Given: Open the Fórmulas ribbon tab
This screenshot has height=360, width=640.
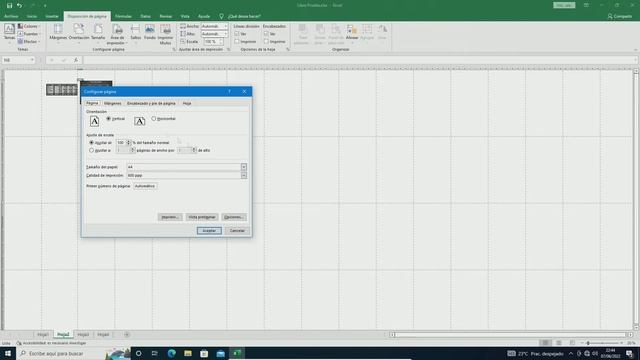Looking at the screenshot, I should pyautogui.click(x=123, y=16).
